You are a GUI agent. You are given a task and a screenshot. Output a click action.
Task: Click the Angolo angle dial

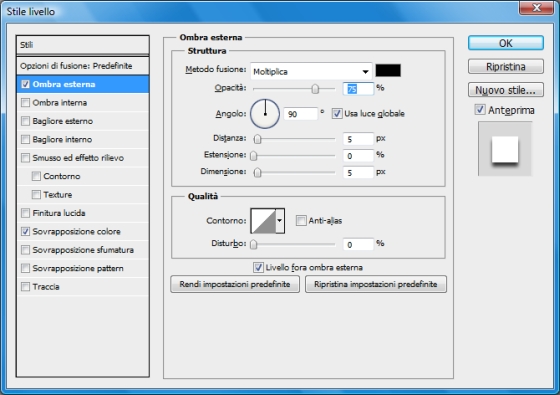click(265, 114)
